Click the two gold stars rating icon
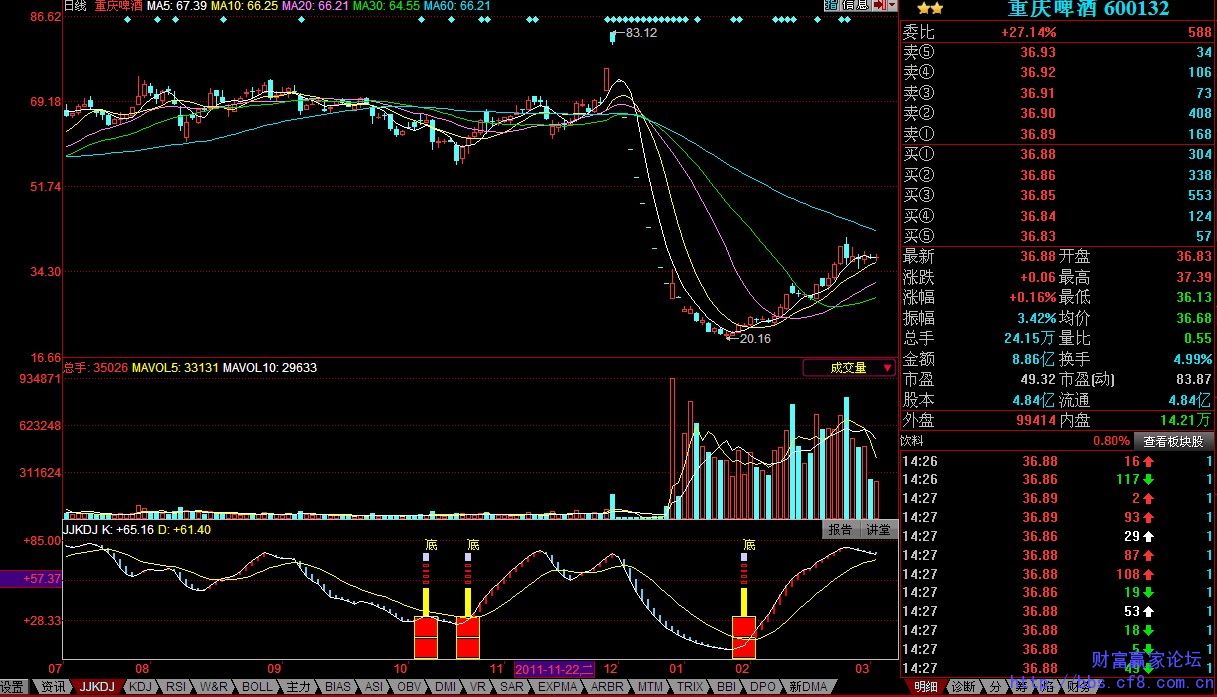The width and height of the screenshot is (1217, 697). coord(929,9)
